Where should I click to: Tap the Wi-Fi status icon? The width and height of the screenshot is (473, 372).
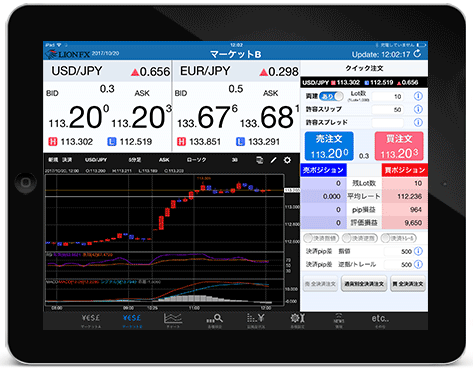click(59, 45)
